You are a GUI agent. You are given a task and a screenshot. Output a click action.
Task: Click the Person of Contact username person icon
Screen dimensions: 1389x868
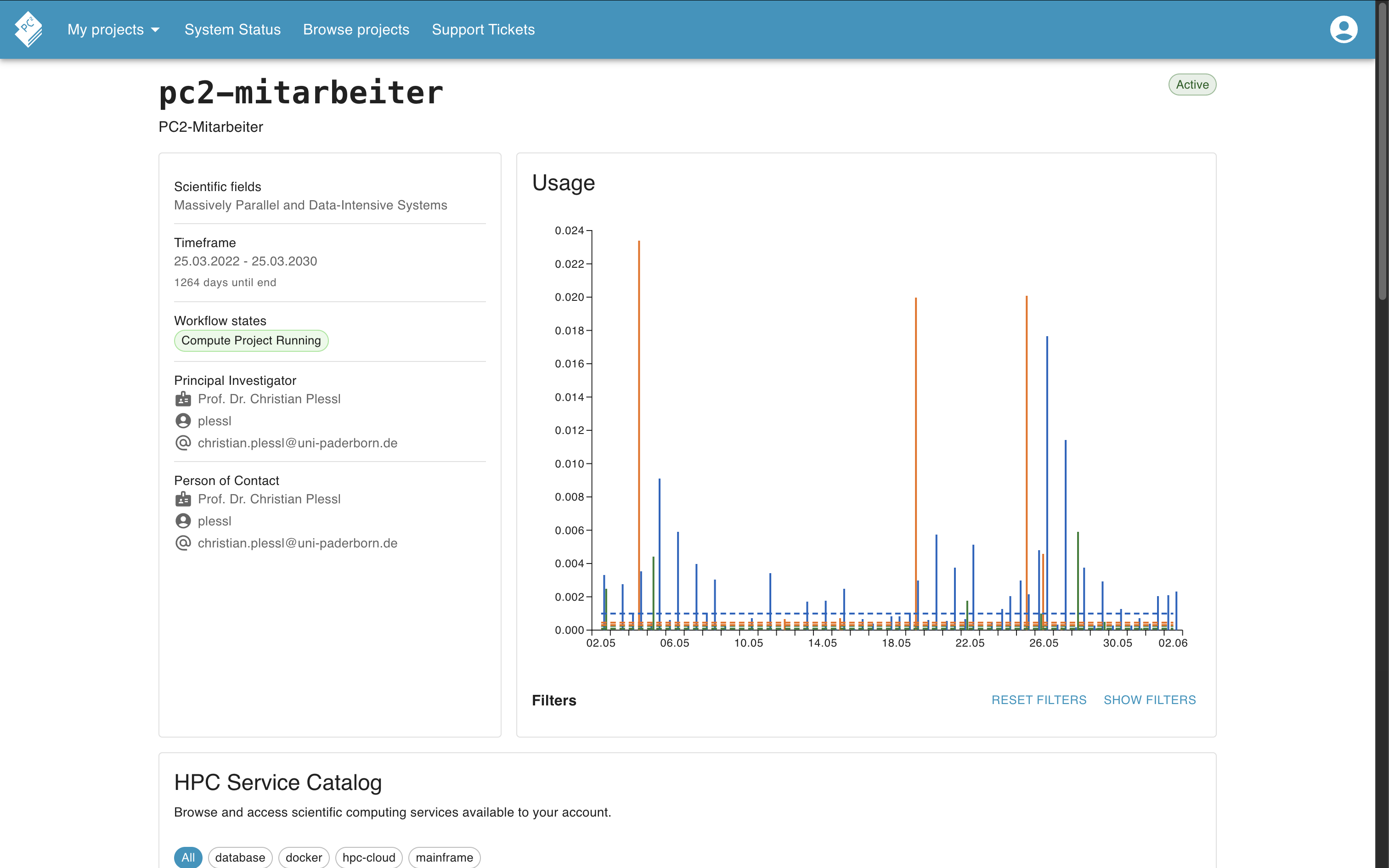click(183, 521)
